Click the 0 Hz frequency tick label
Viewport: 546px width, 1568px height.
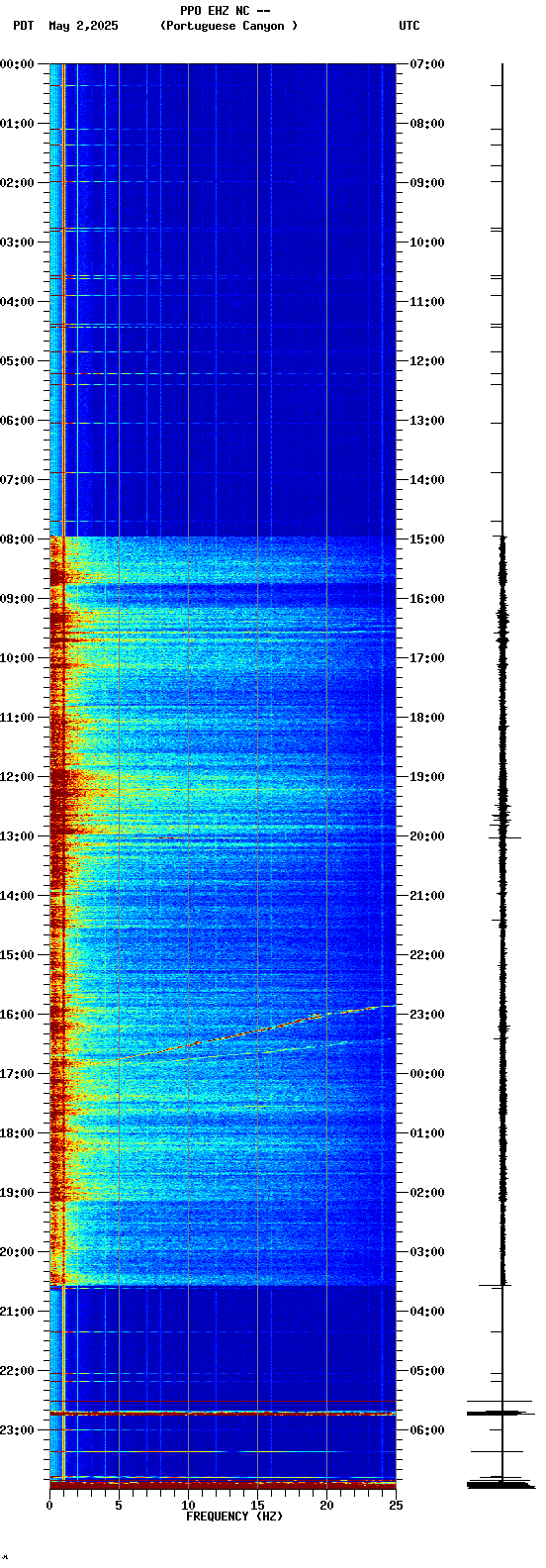coord(49,1506)
